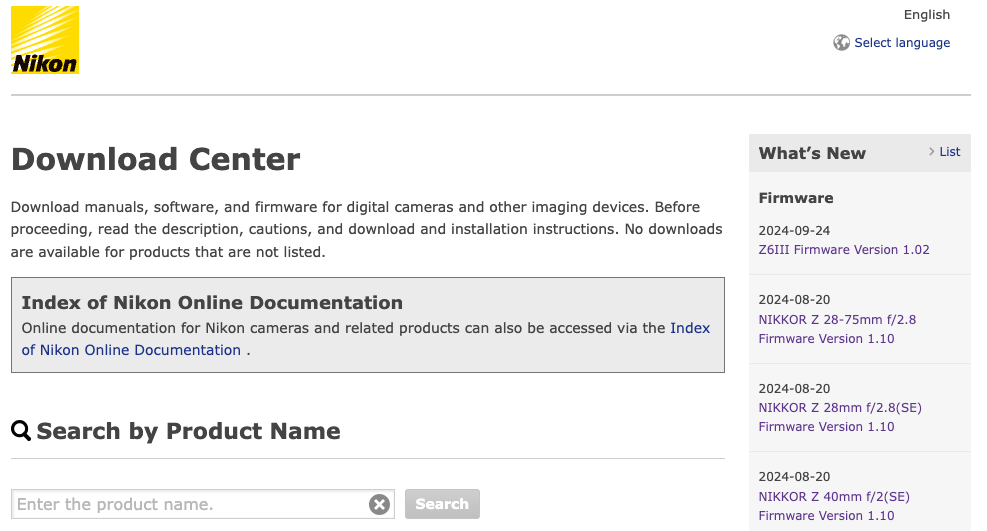987x531 pixels.
Task: Click the chevron next to List
Action: 932,152
